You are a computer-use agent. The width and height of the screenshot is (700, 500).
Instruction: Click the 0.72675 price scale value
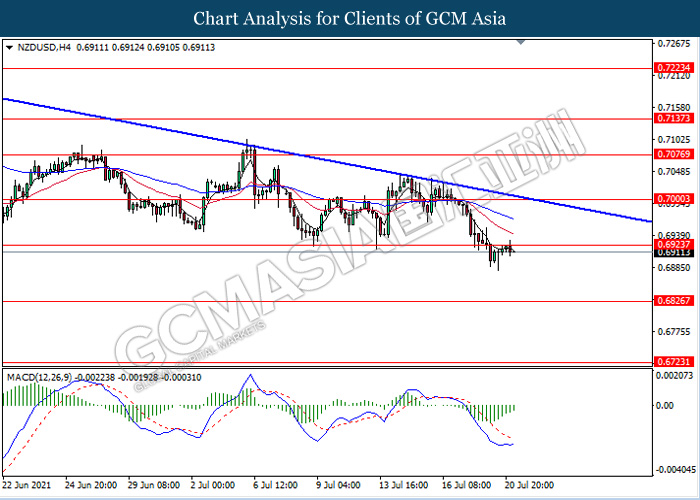pos(674,44)
